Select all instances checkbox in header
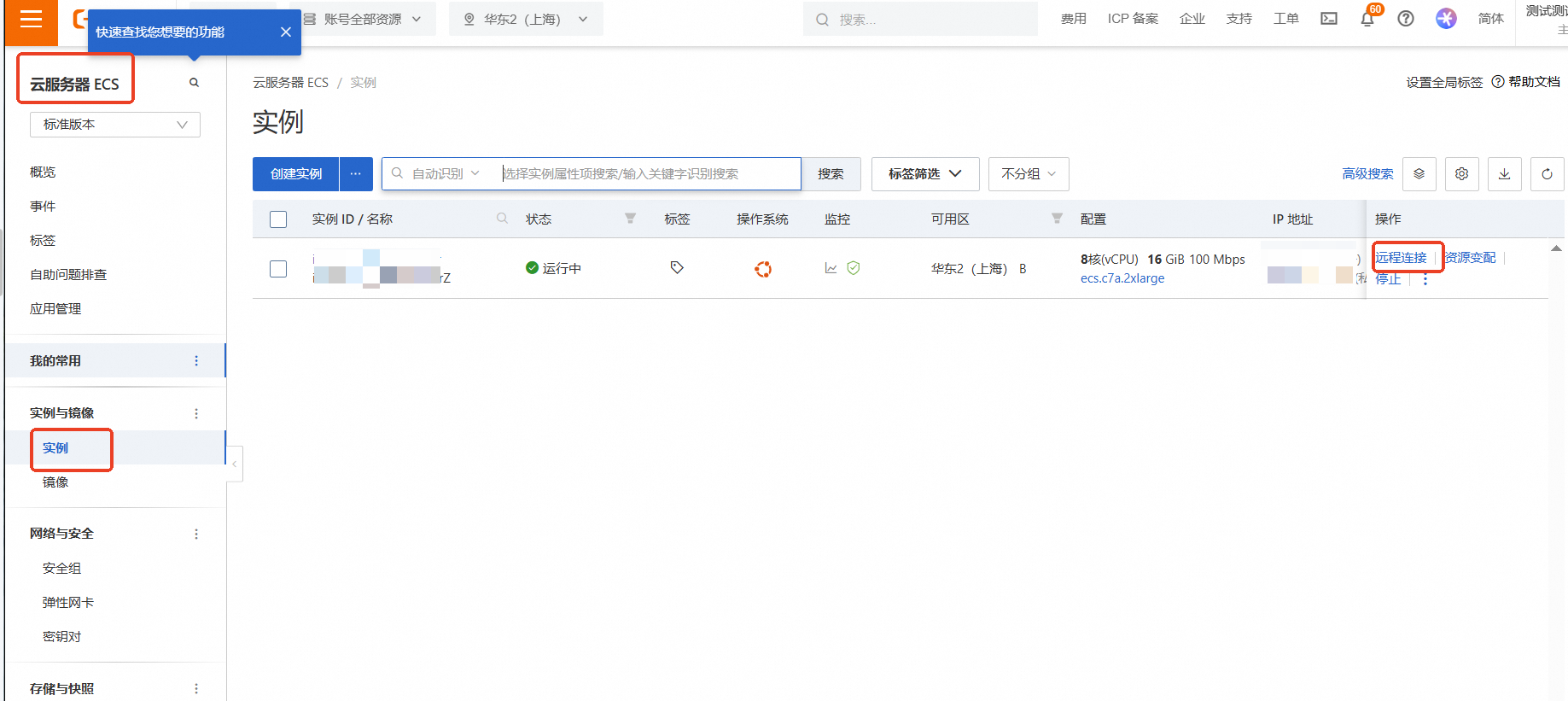Viewport: 1568px width, 701px height. coord(278,219)
